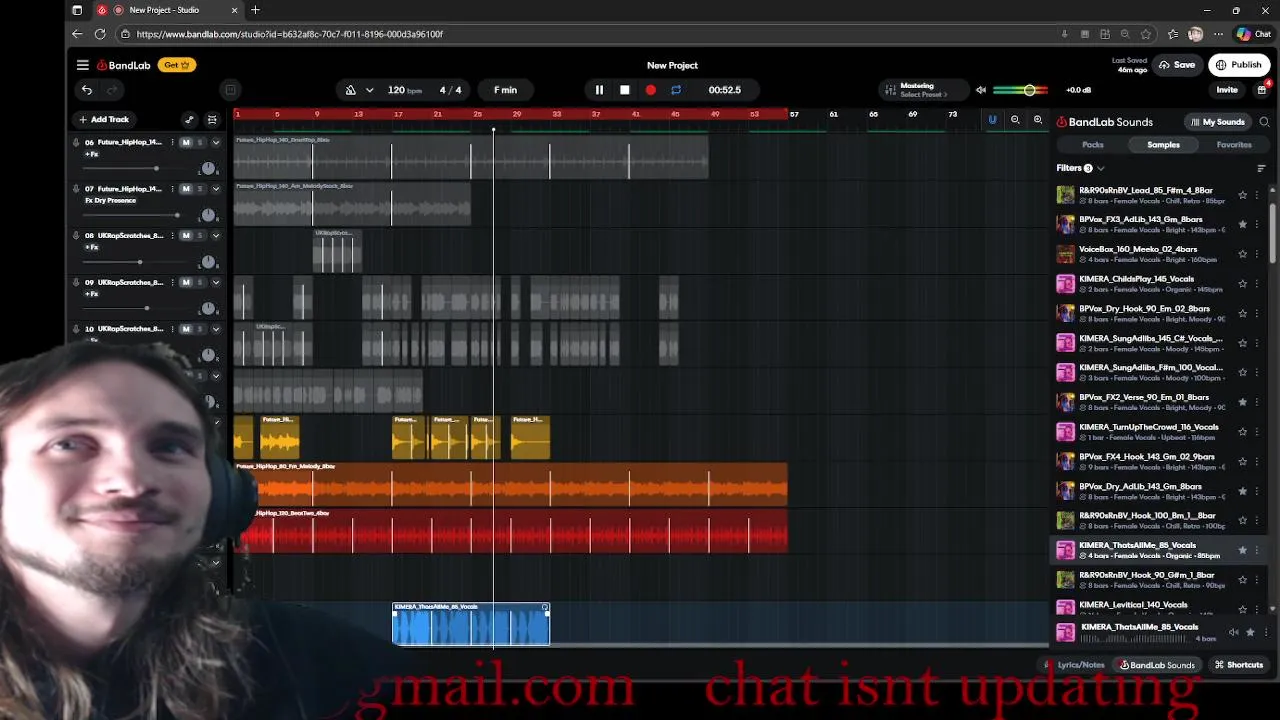The image size is (1280, 720).
Task: Toggle the metronome icon
Action: point(350,90)
